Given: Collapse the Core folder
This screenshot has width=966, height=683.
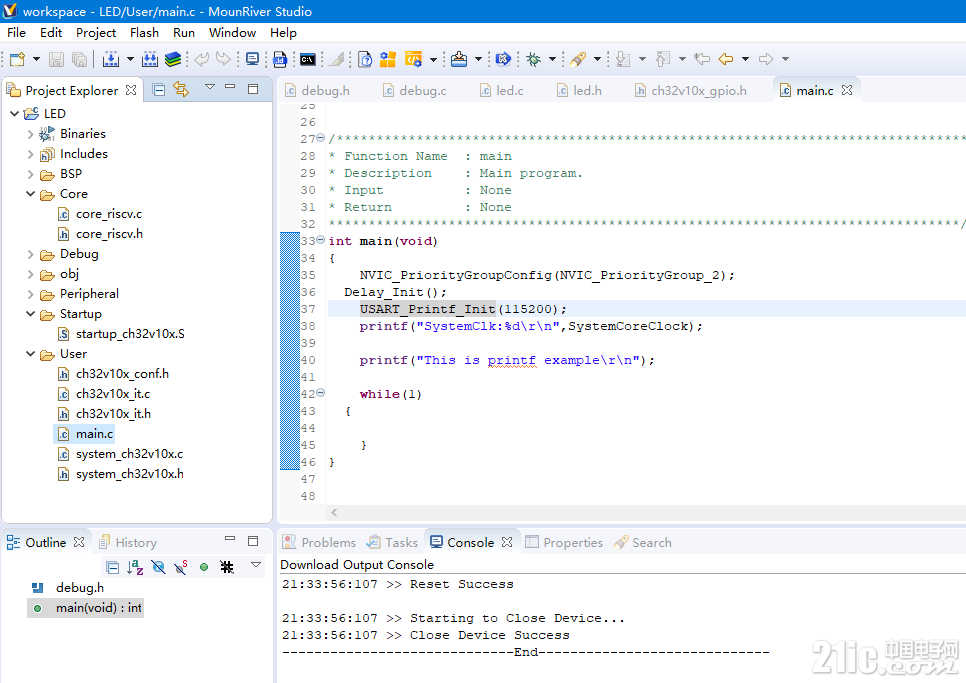Looking at the screenshot, I should point(30,193).
